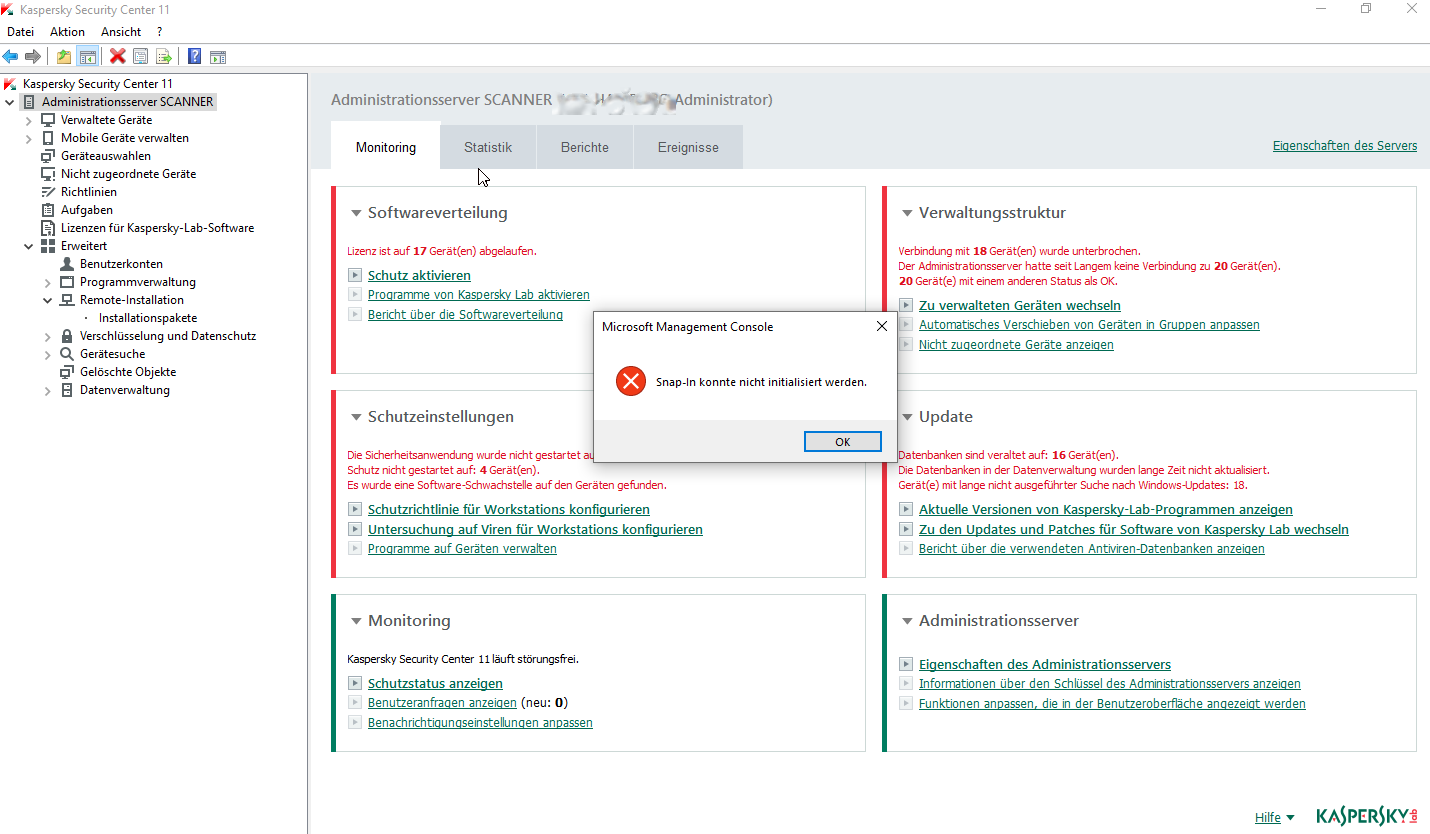
Task: Click the phone icon for Mobile Geräte verwalten
Action: pyautogui.click(x=48, y=138)
